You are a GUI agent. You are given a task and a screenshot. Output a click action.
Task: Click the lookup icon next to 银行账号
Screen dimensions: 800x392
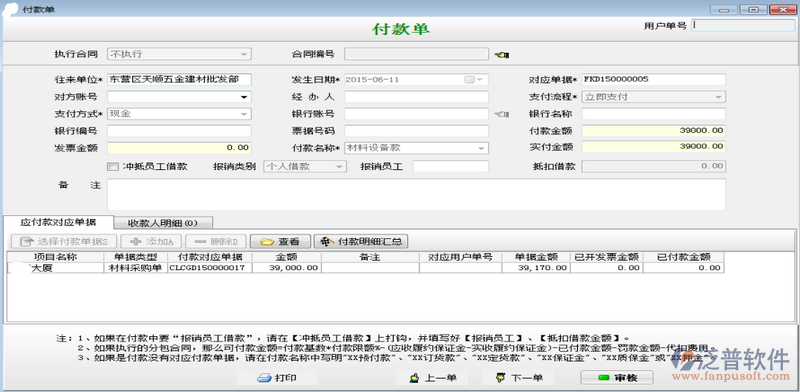coord(502,114)
